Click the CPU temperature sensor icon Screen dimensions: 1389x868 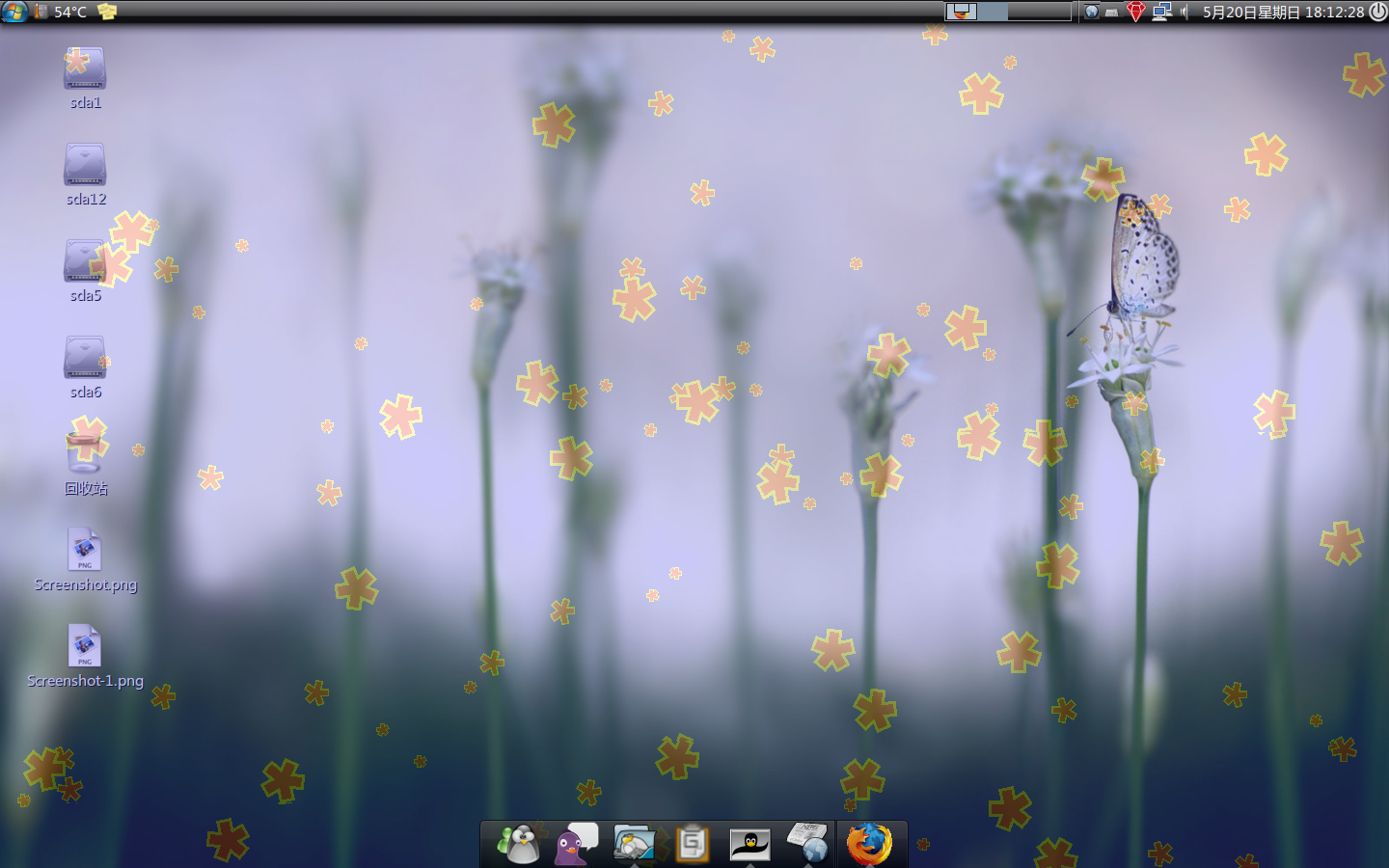pyautogui.click(x=41, y=12)
